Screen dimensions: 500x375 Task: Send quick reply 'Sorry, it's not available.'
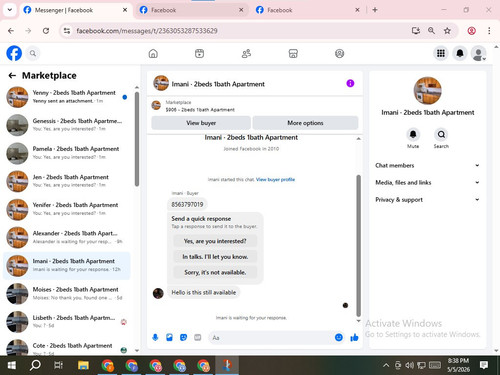coord(215,272)
